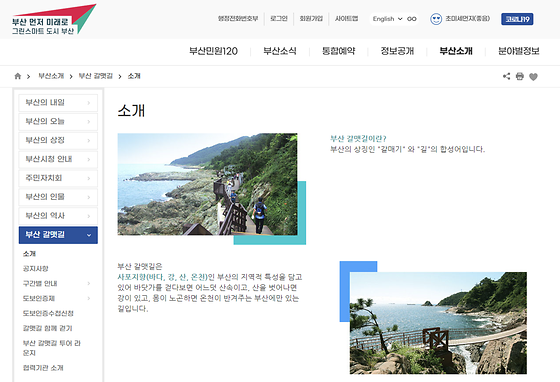The width and height of the screenshot is (560, 382).
Task: Select 구간별 안내 sidebar submenu item
Action: pos(40,283)
